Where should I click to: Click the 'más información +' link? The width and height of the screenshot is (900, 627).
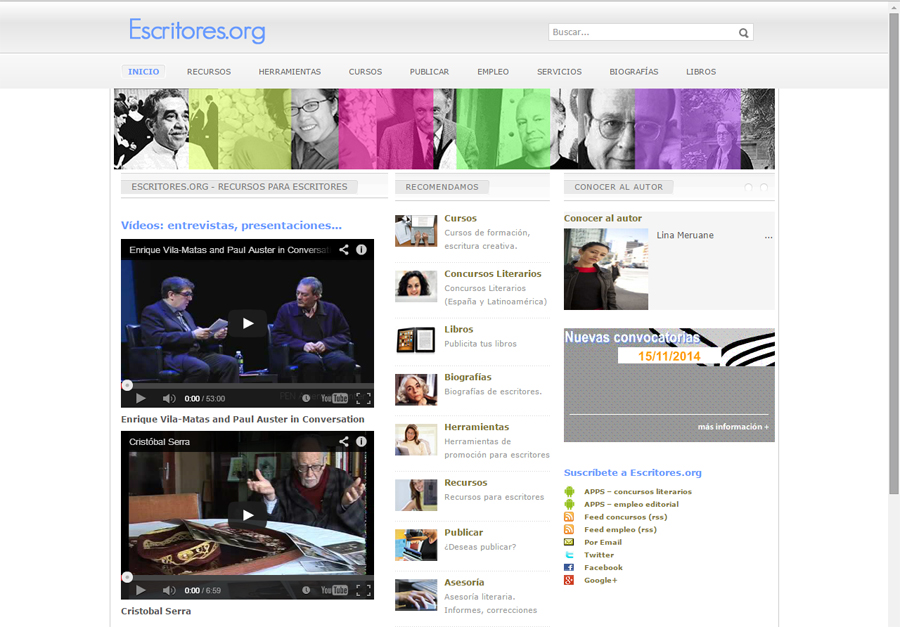[733, 427]
